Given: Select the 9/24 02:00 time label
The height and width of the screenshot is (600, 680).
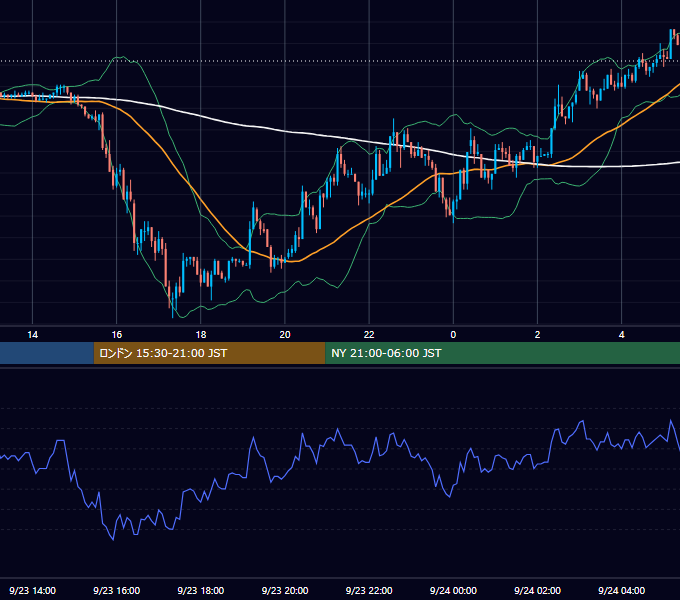Looking at the screenshot, I should tap(537, 590).
